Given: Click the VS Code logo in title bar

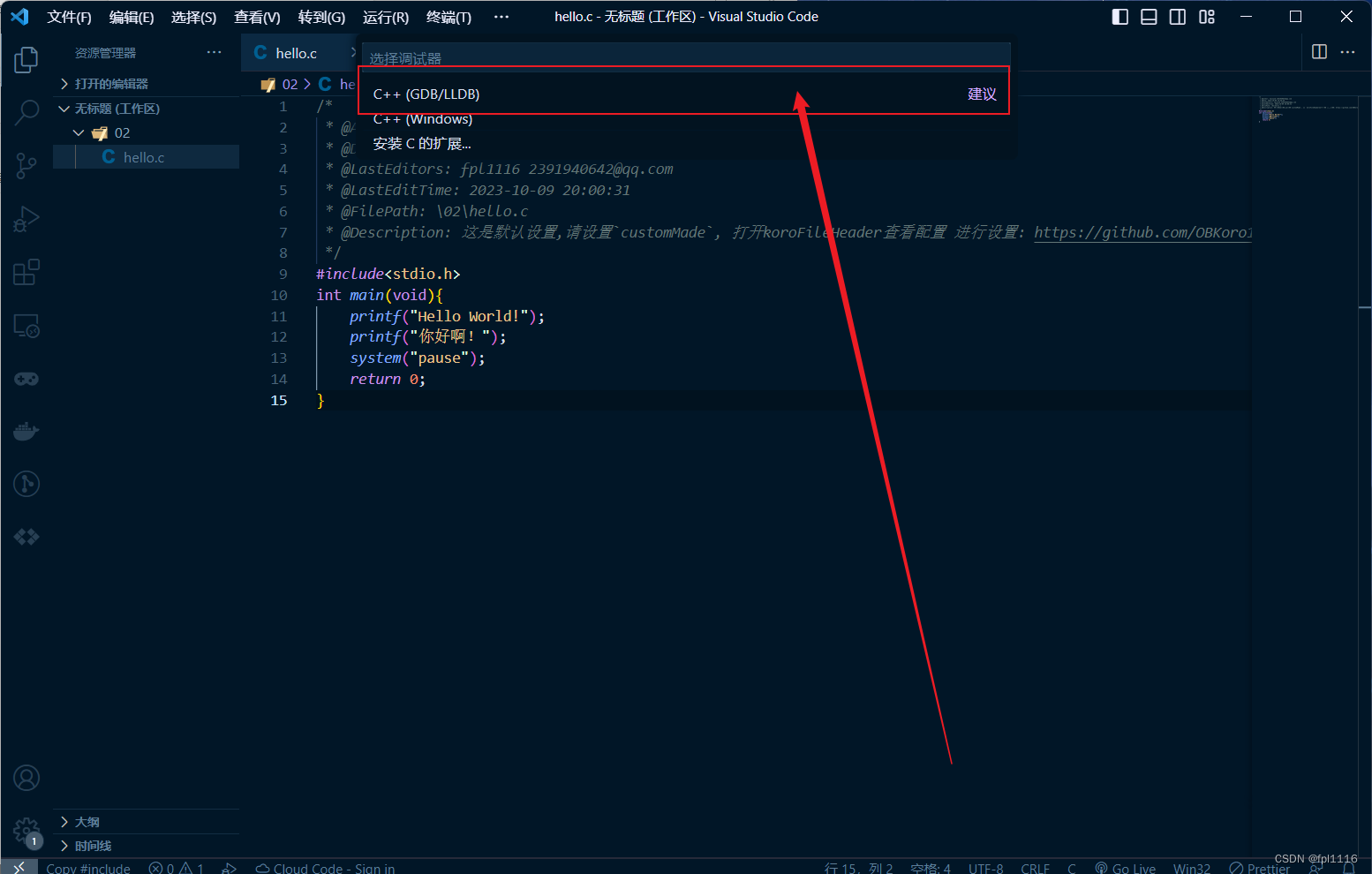Looking at the screenshot, I should (x=19, y=17).
